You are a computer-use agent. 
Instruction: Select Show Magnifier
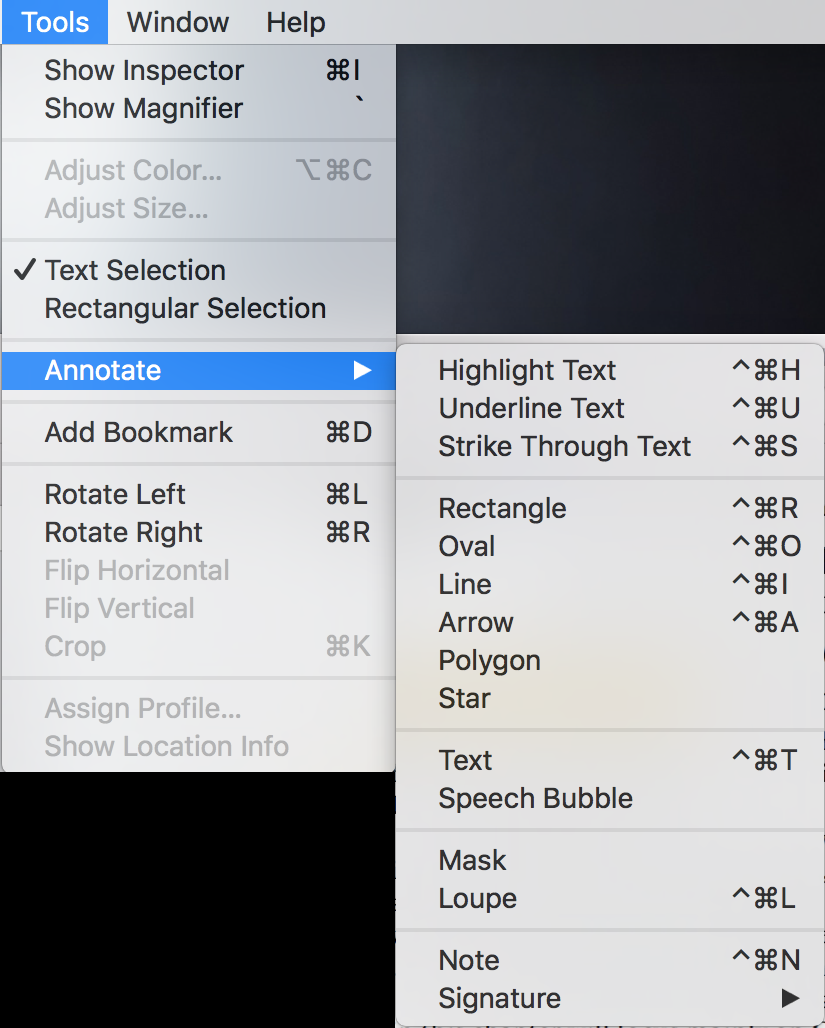(143, 108)
